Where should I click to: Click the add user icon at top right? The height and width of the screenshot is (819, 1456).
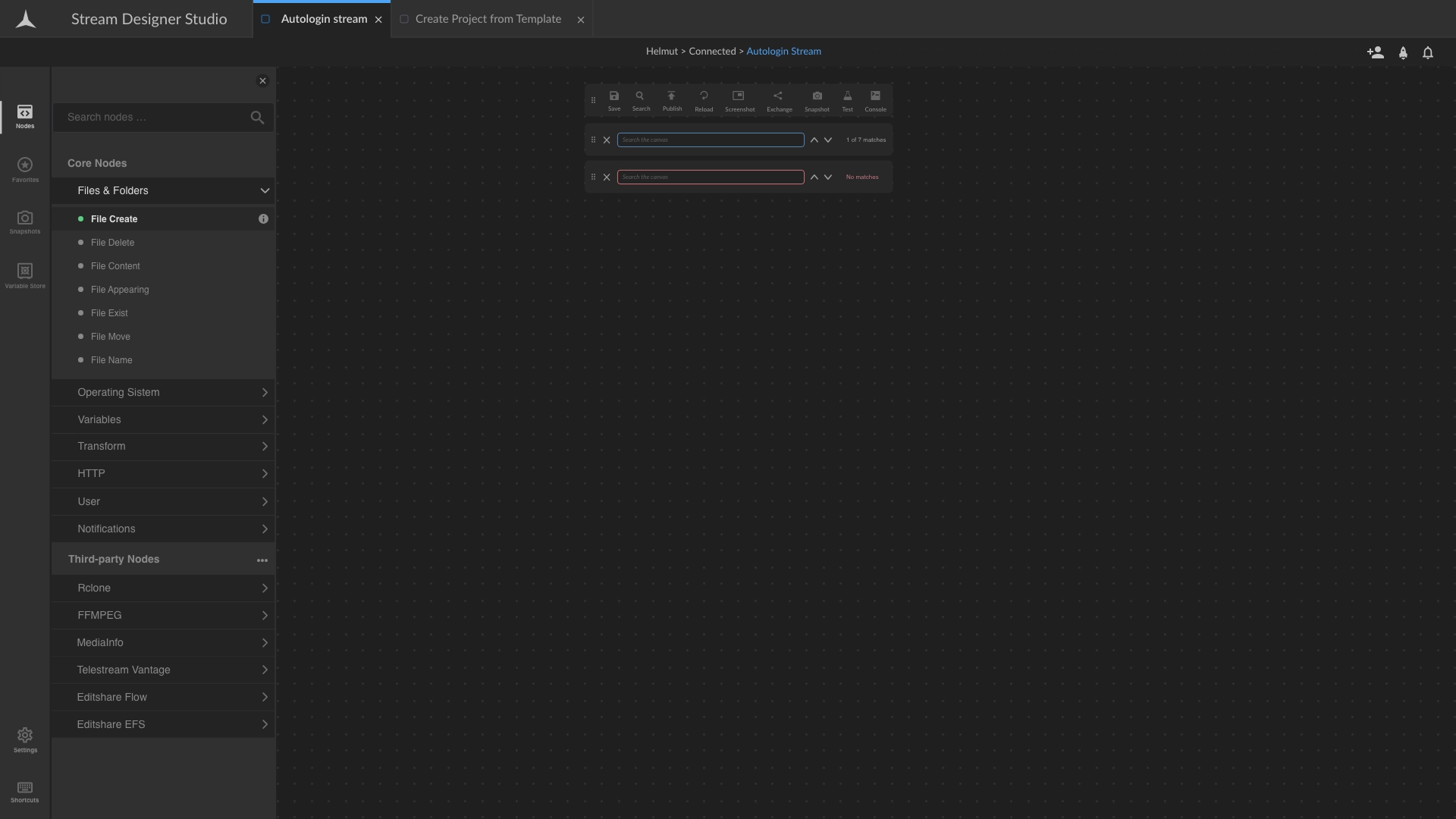1375,52
